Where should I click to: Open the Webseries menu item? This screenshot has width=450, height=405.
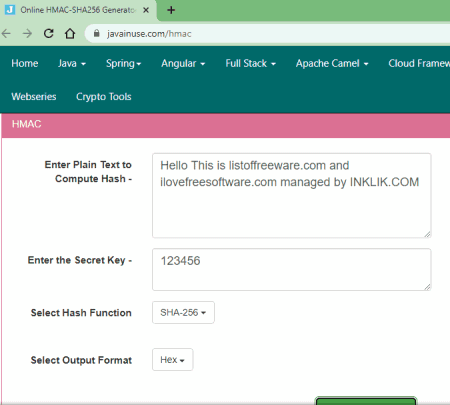point(34,97)
